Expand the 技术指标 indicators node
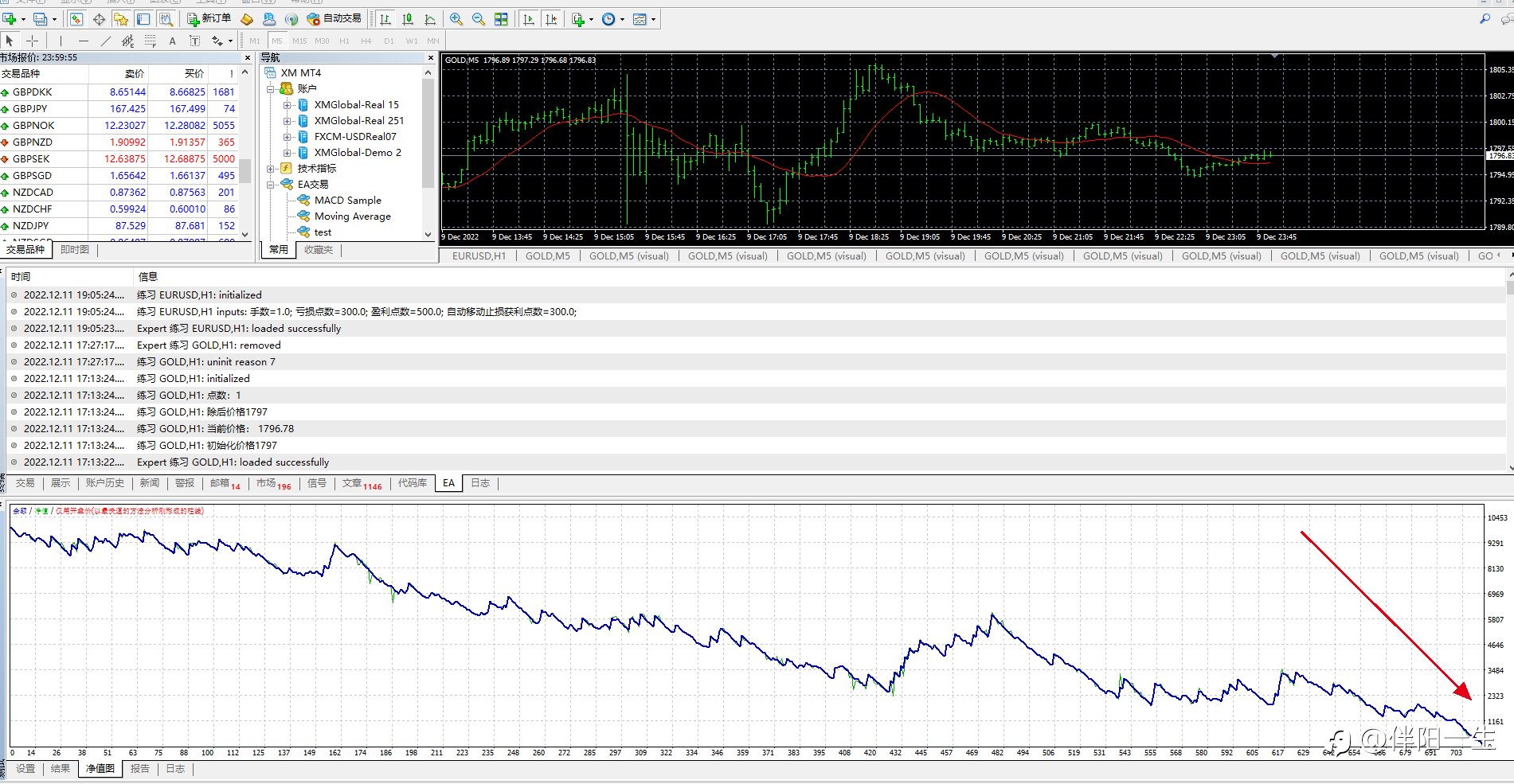This screenshot has height=784, width=1514. click(x=270, y=169)
